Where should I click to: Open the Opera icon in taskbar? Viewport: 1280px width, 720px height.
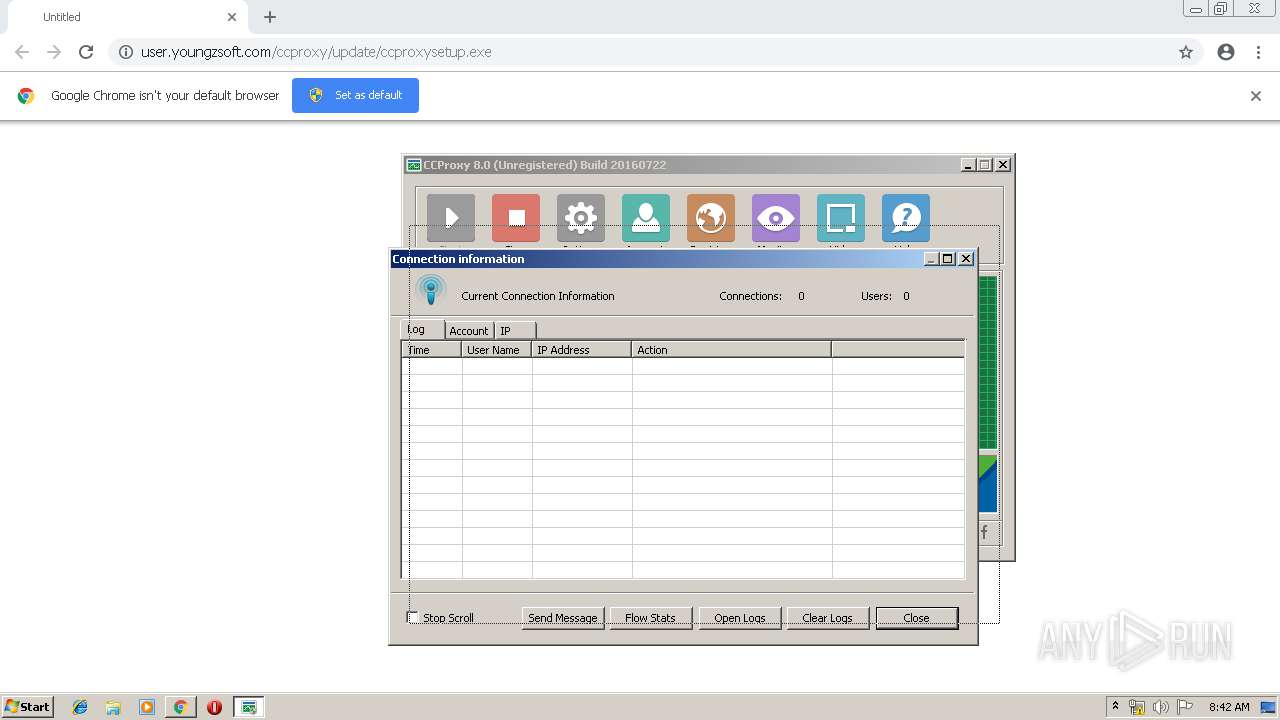coord(214,707)
